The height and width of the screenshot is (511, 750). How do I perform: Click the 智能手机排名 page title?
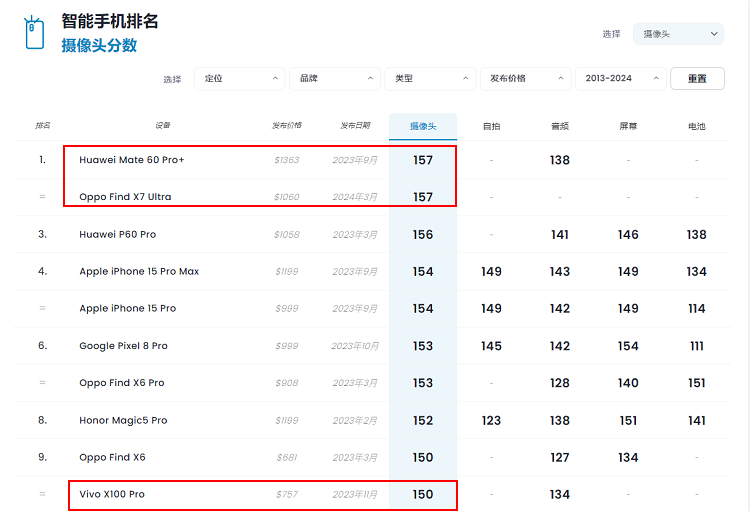click(110, 21)
